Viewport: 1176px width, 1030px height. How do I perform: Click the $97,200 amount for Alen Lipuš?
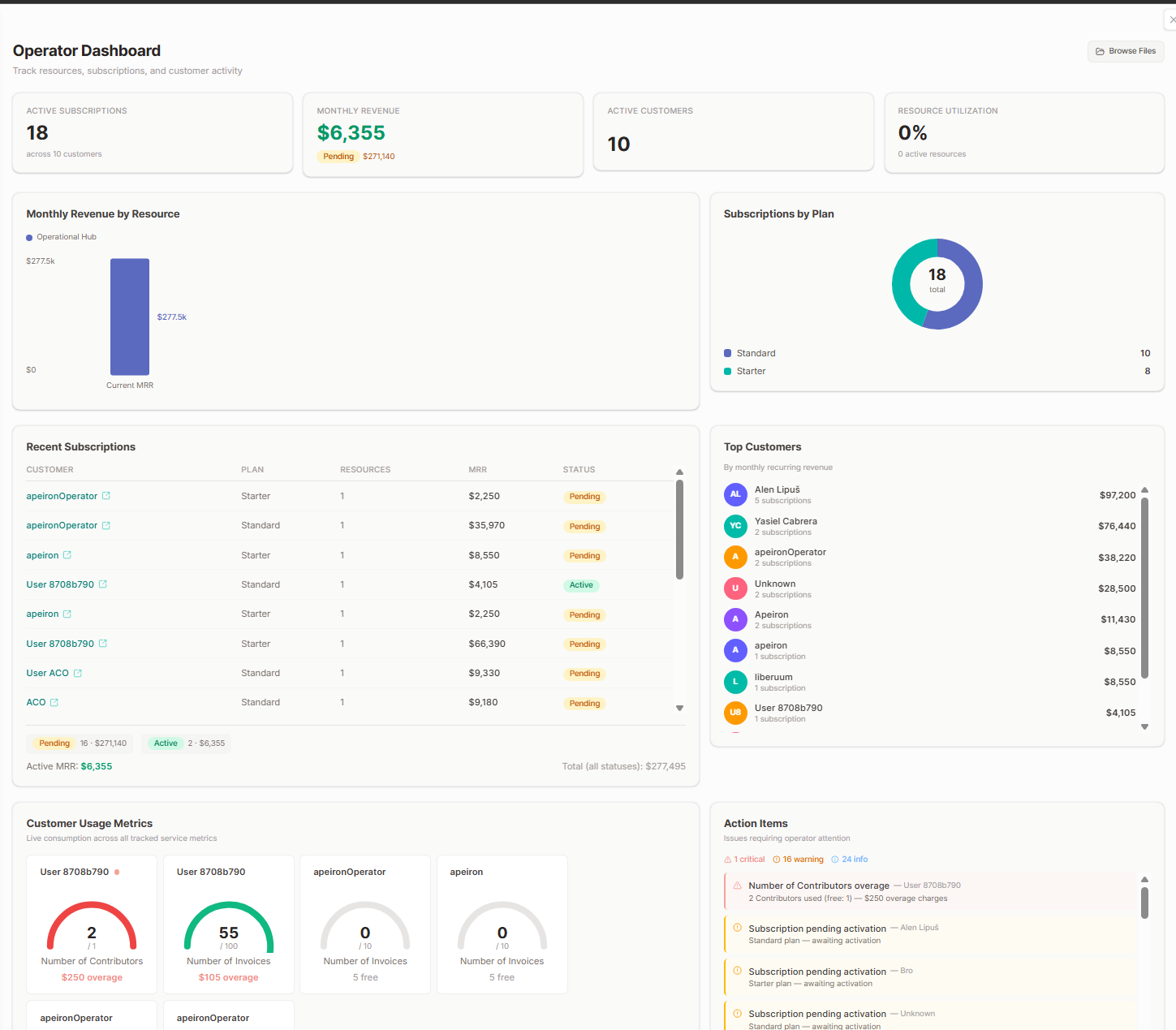pyautogui.click(x=1118, y=495)
